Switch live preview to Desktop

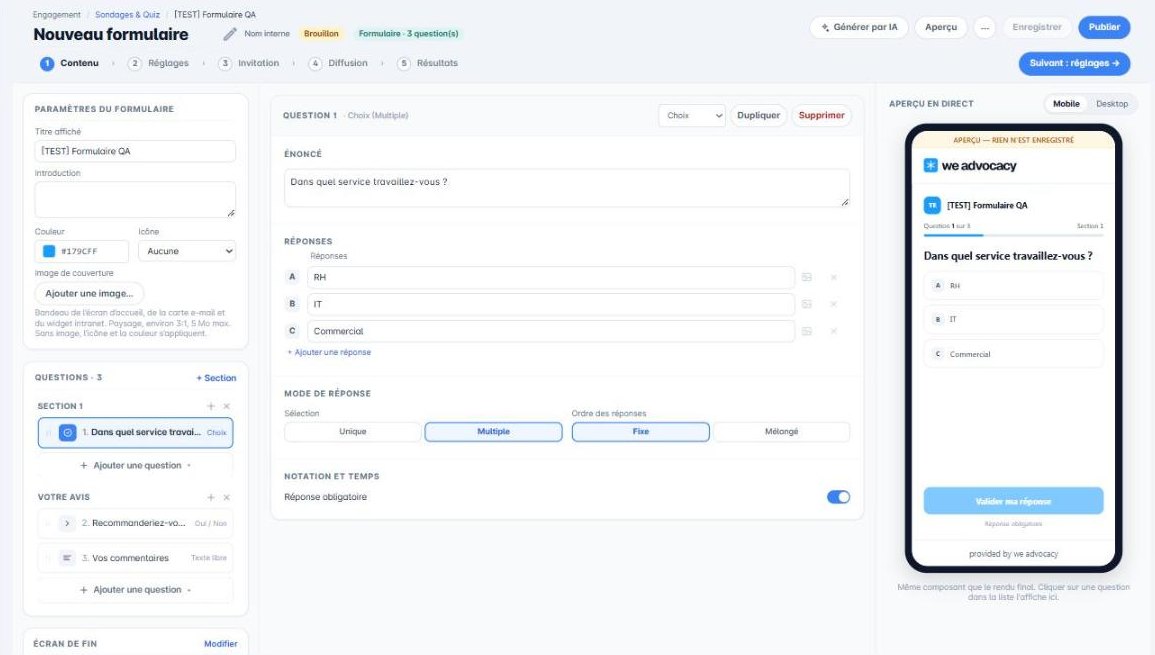[x=1112, y=104]
